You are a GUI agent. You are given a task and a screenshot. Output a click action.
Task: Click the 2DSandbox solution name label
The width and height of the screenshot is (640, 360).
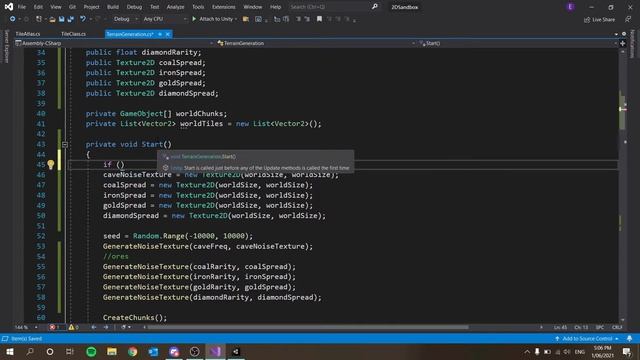404,7
